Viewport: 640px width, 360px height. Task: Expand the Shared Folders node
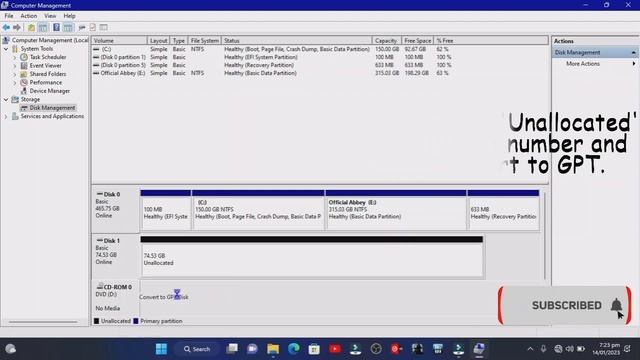click(15, 74)
